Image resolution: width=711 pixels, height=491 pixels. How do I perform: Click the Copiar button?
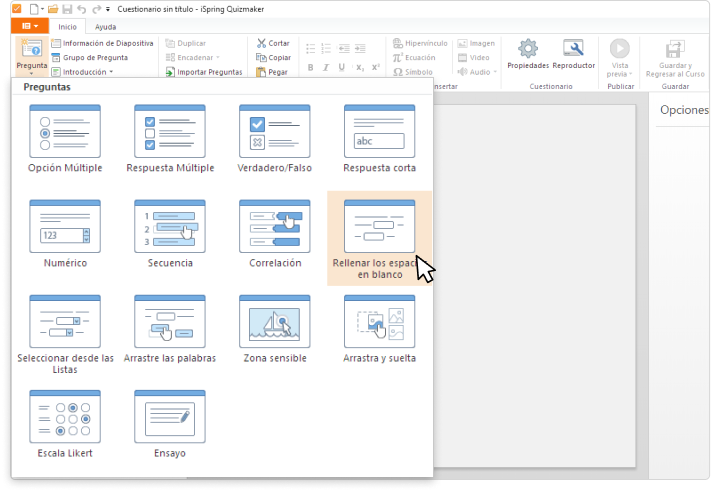point(273,58)
